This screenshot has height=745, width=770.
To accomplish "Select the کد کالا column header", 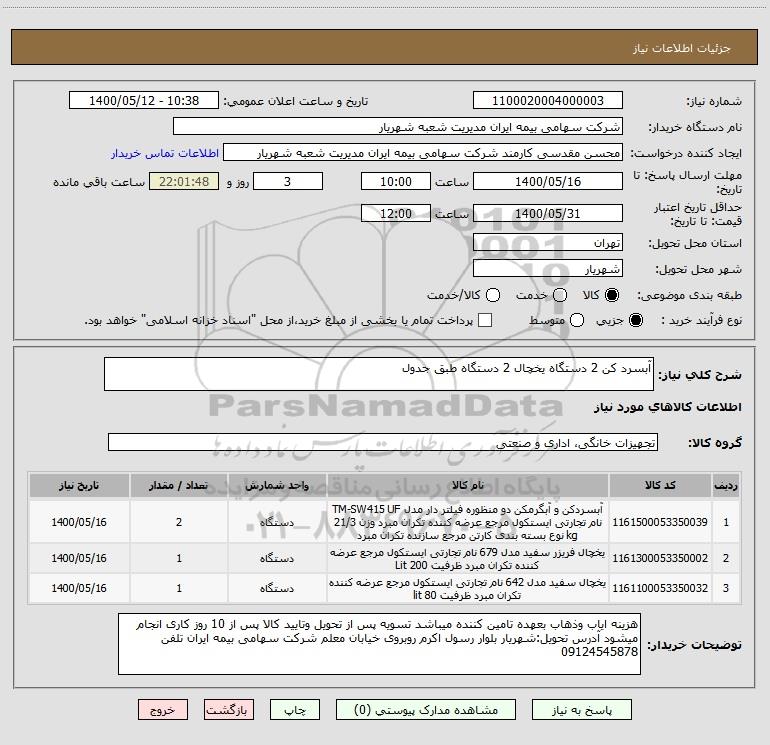I will click(660, 485).
